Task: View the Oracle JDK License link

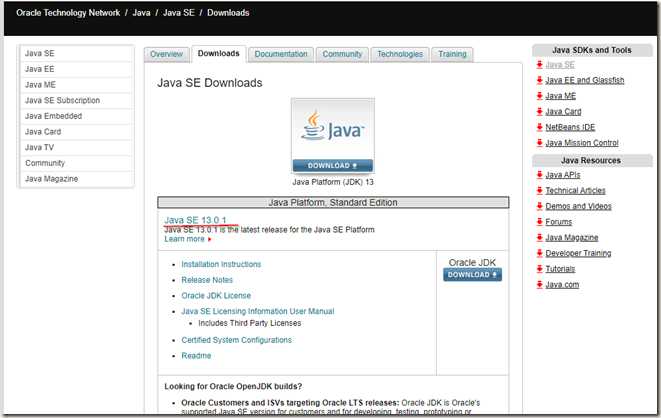Action: pyautogui.click(x=216, y=295)
